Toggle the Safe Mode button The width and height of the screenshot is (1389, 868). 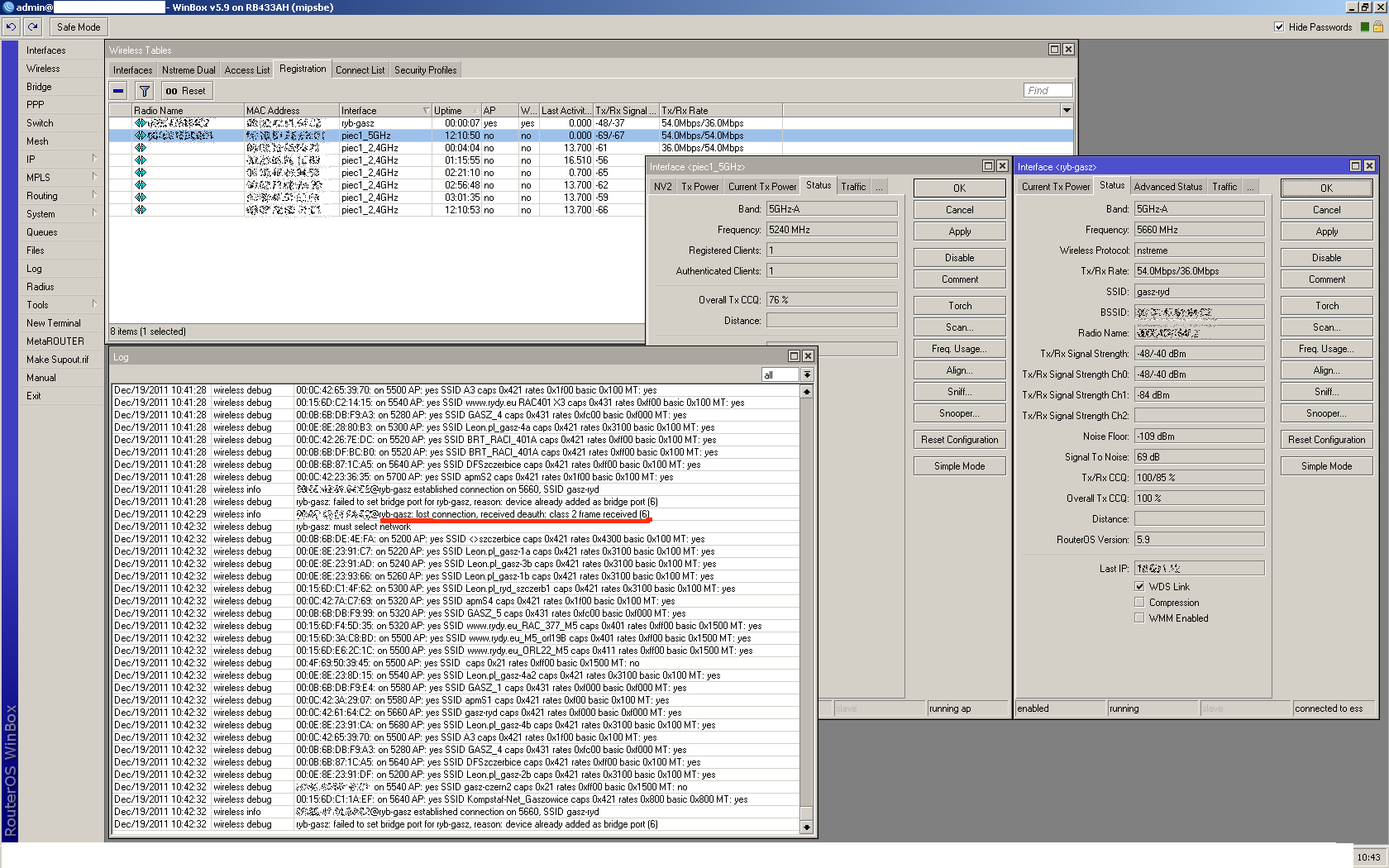[x=79, y=26]
